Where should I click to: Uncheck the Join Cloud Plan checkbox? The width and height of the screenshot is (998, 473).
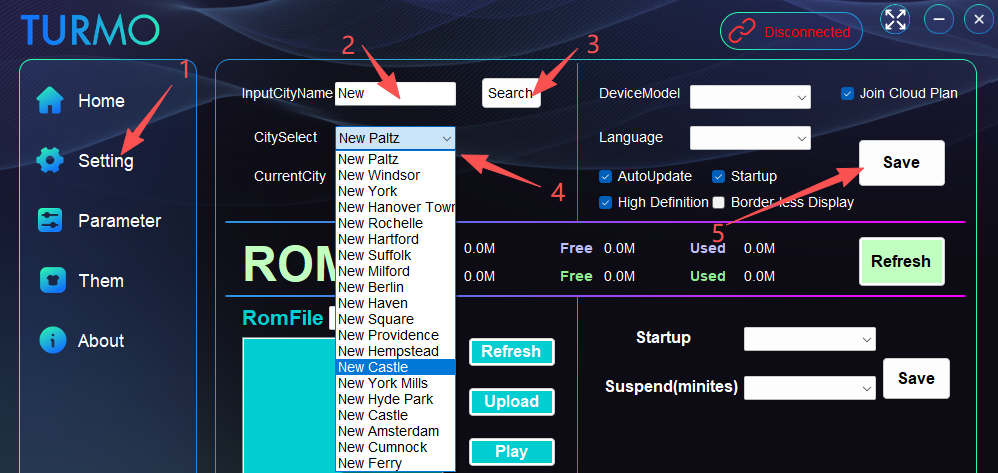(x=847, y=93)
